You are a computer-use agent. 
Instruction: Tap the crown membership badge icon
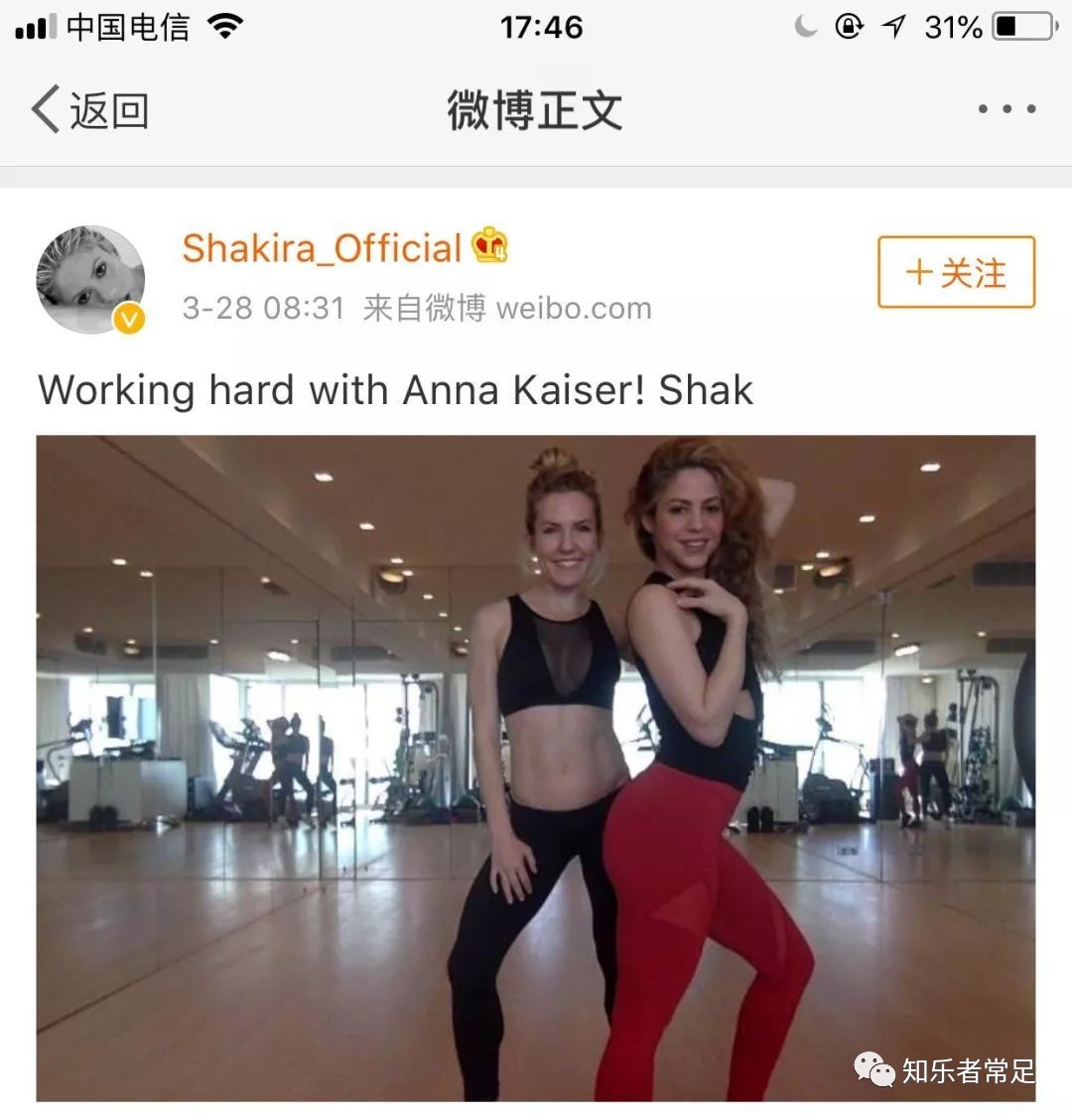(x=489, y=245)
